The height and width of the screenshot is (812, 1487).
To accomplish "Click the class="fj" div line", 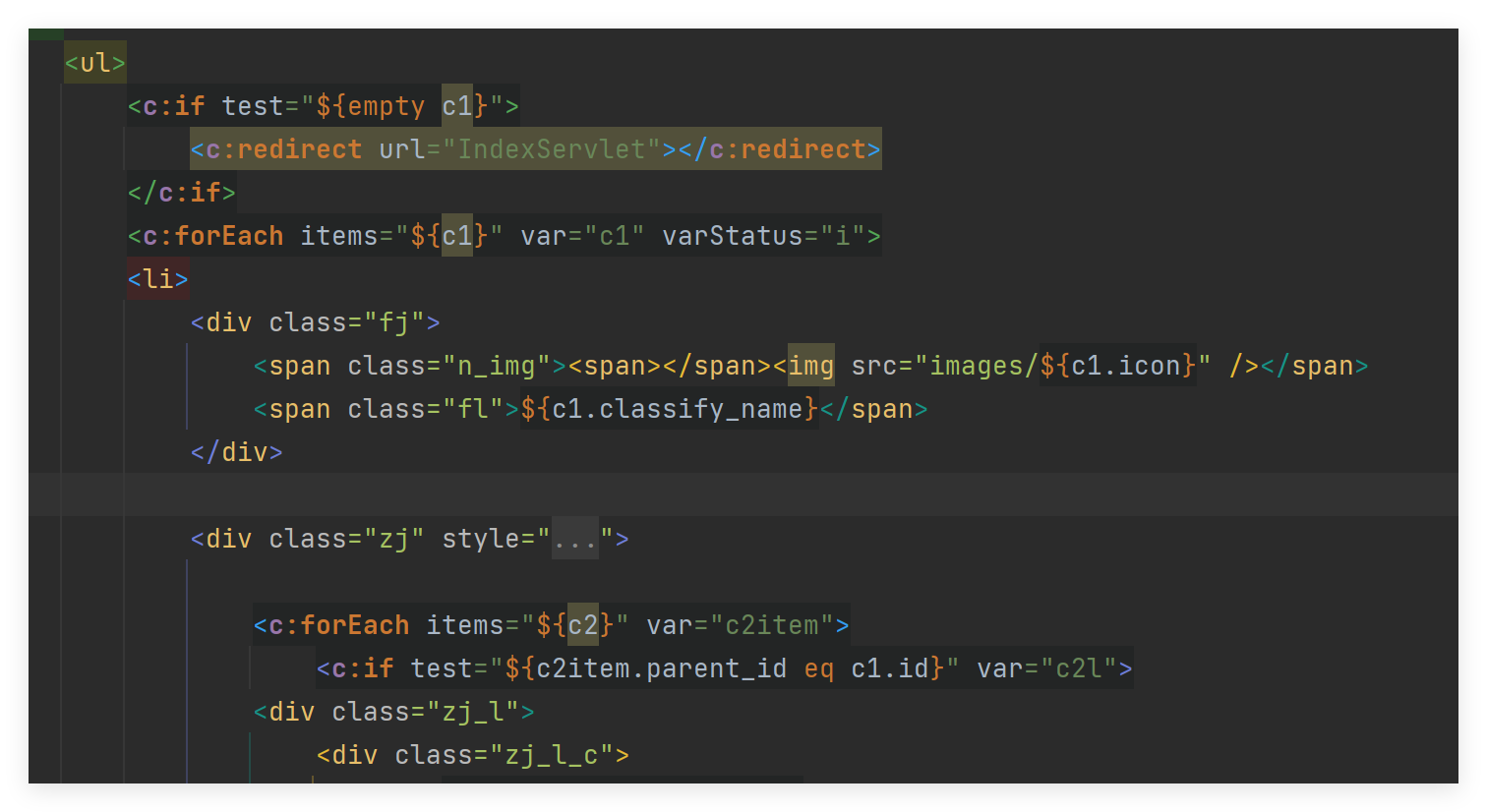I will click(x=316, y=322).
